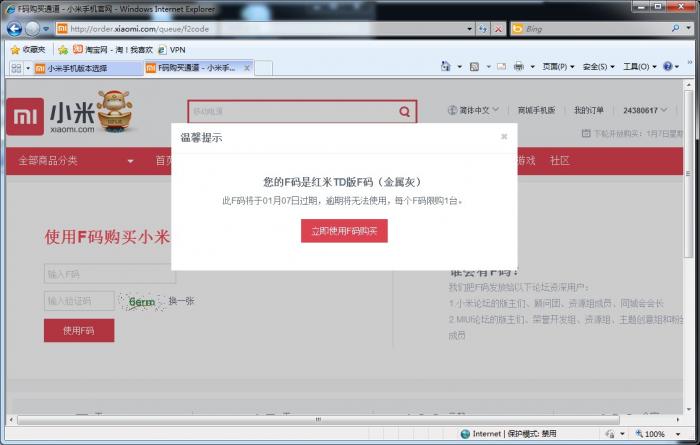Viewport: 700px width, 445px height.
Task: Click the Quick Tabs grid icon
Action: [16, 68]
